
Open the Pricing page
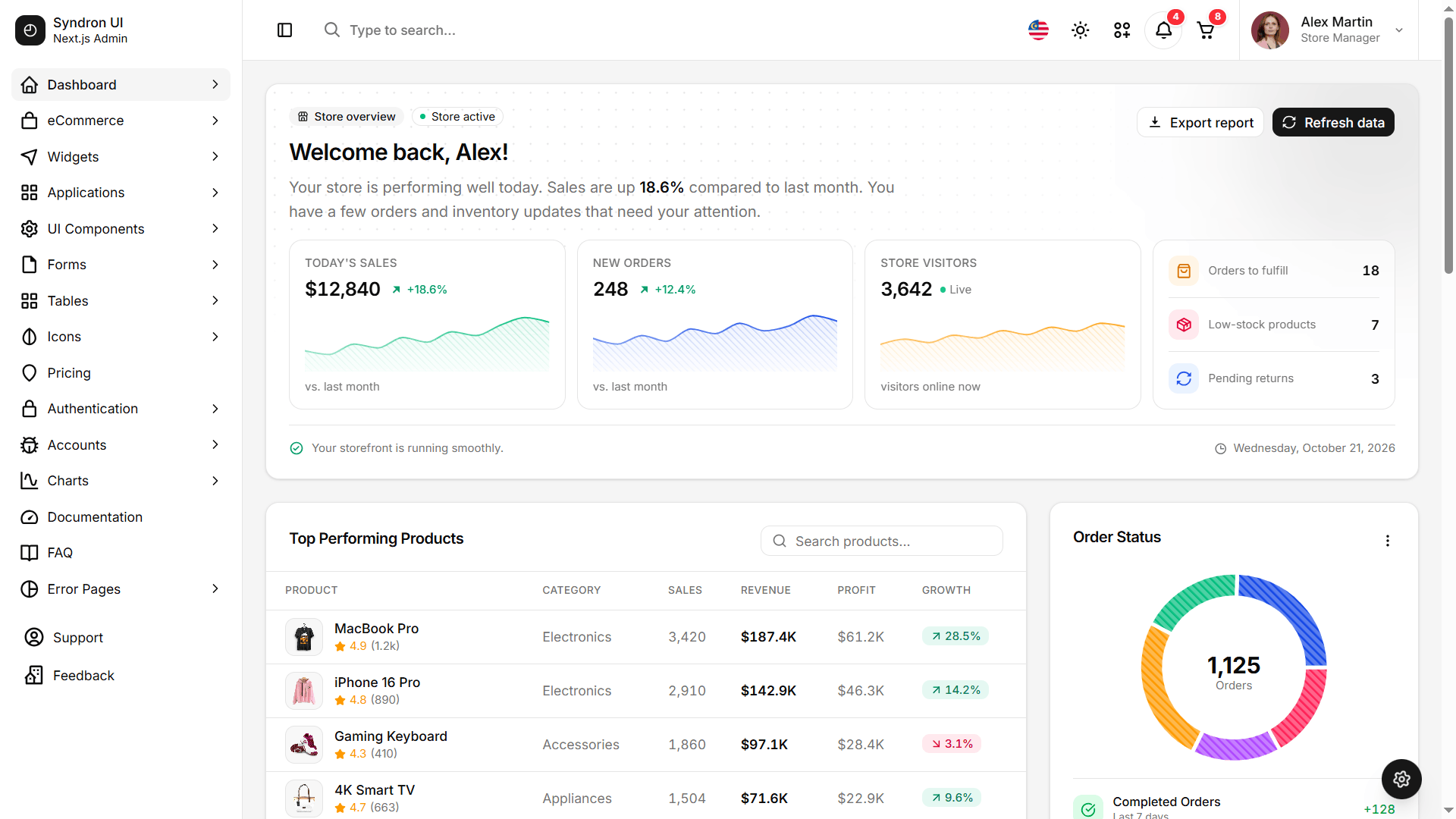click(x=121, y=373)
